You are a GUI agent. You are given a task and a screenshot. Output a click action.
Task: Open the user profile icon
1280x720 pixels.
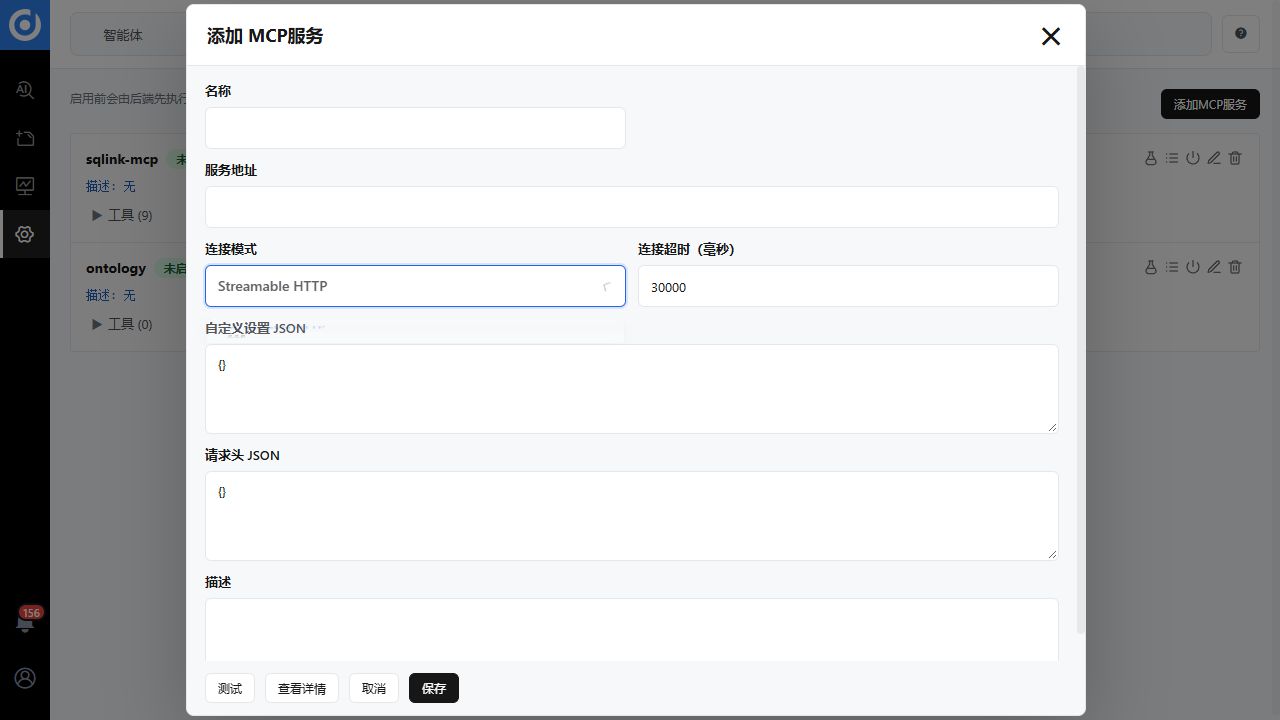pyautogui.click(x=25, y=678)
